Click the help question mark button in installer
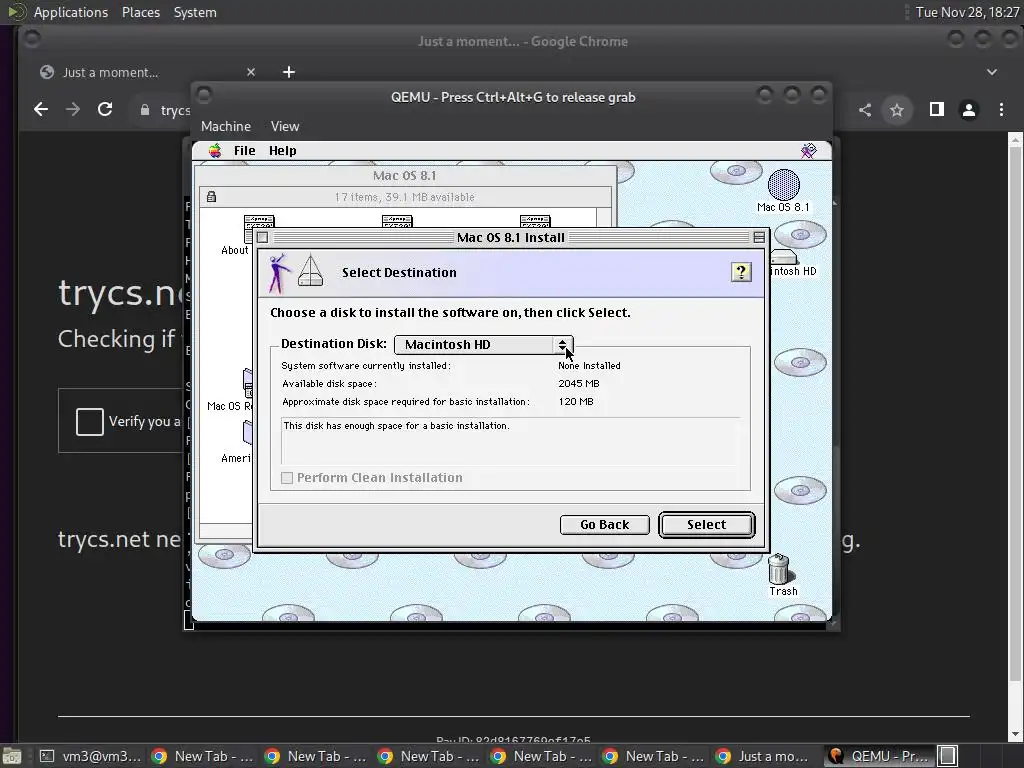This screenshot has height=768, width=1024. 741,272
